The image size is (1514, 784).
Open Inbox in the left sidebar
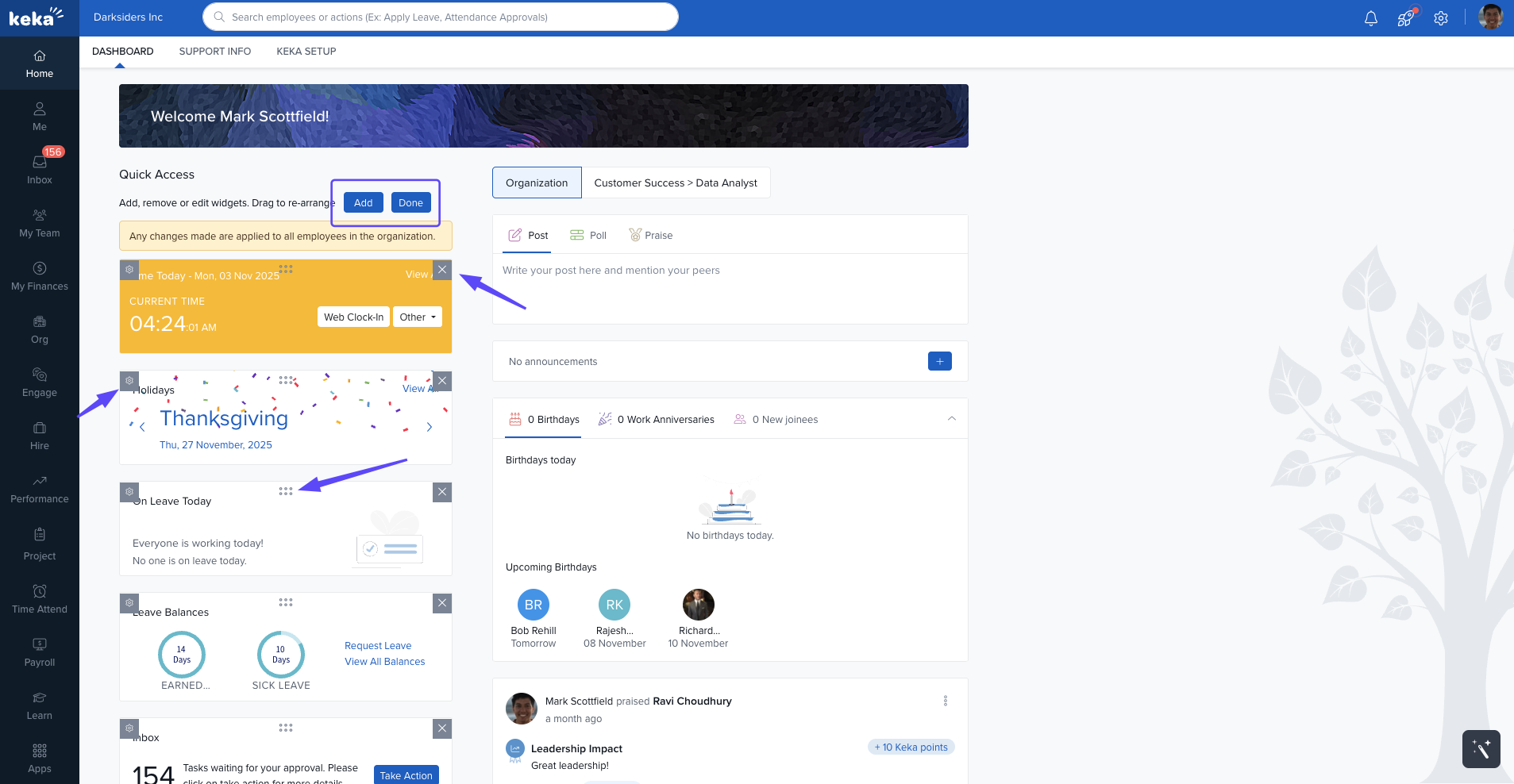click(40, 169)
